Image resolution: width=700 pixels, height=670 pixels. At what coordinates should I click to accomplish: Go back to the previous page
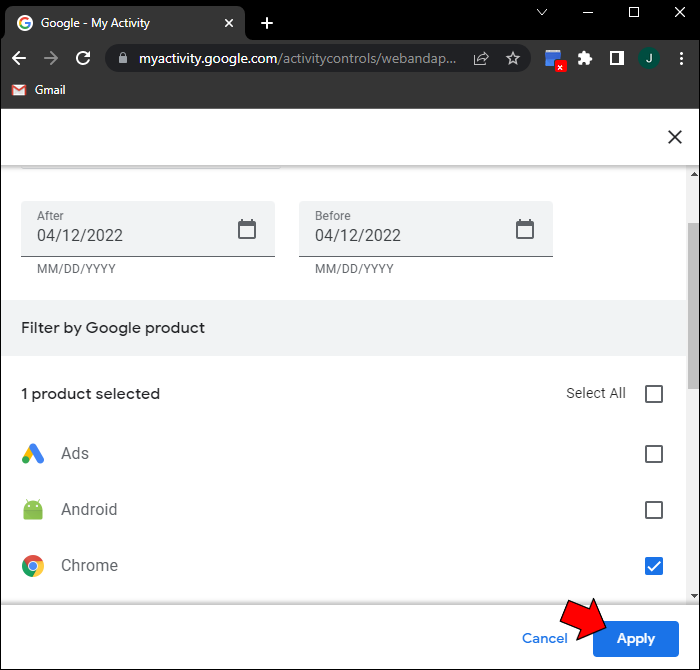click(x=19, y=59)
